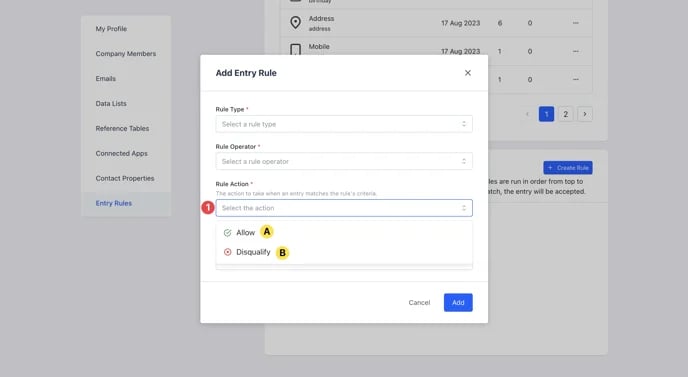Click the red icon beside Disqualify
The image size is (688, 377).
tap(227, 252)
